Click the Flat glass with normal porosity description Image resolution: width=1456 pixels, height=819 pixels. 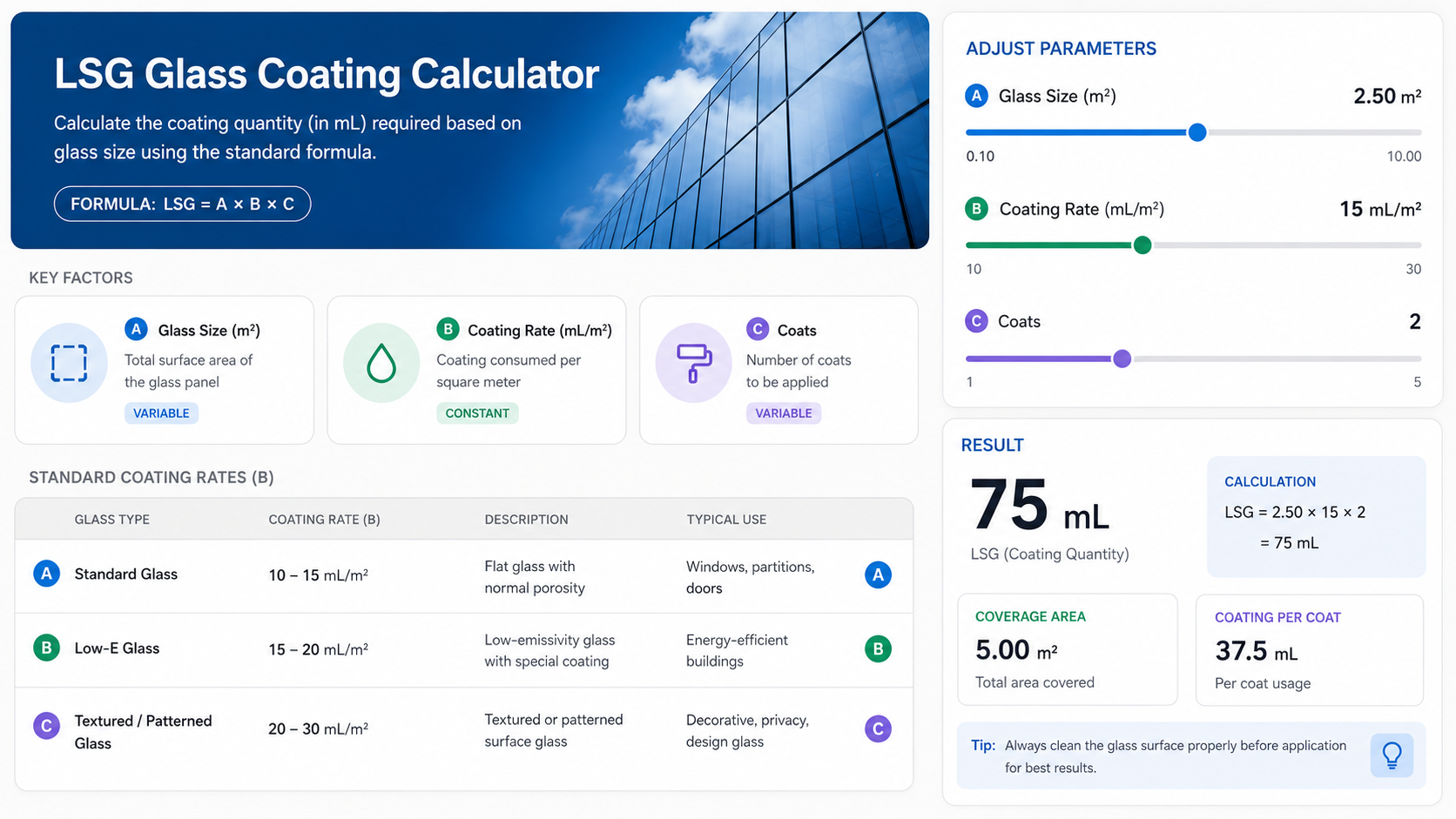click(535, 577)
